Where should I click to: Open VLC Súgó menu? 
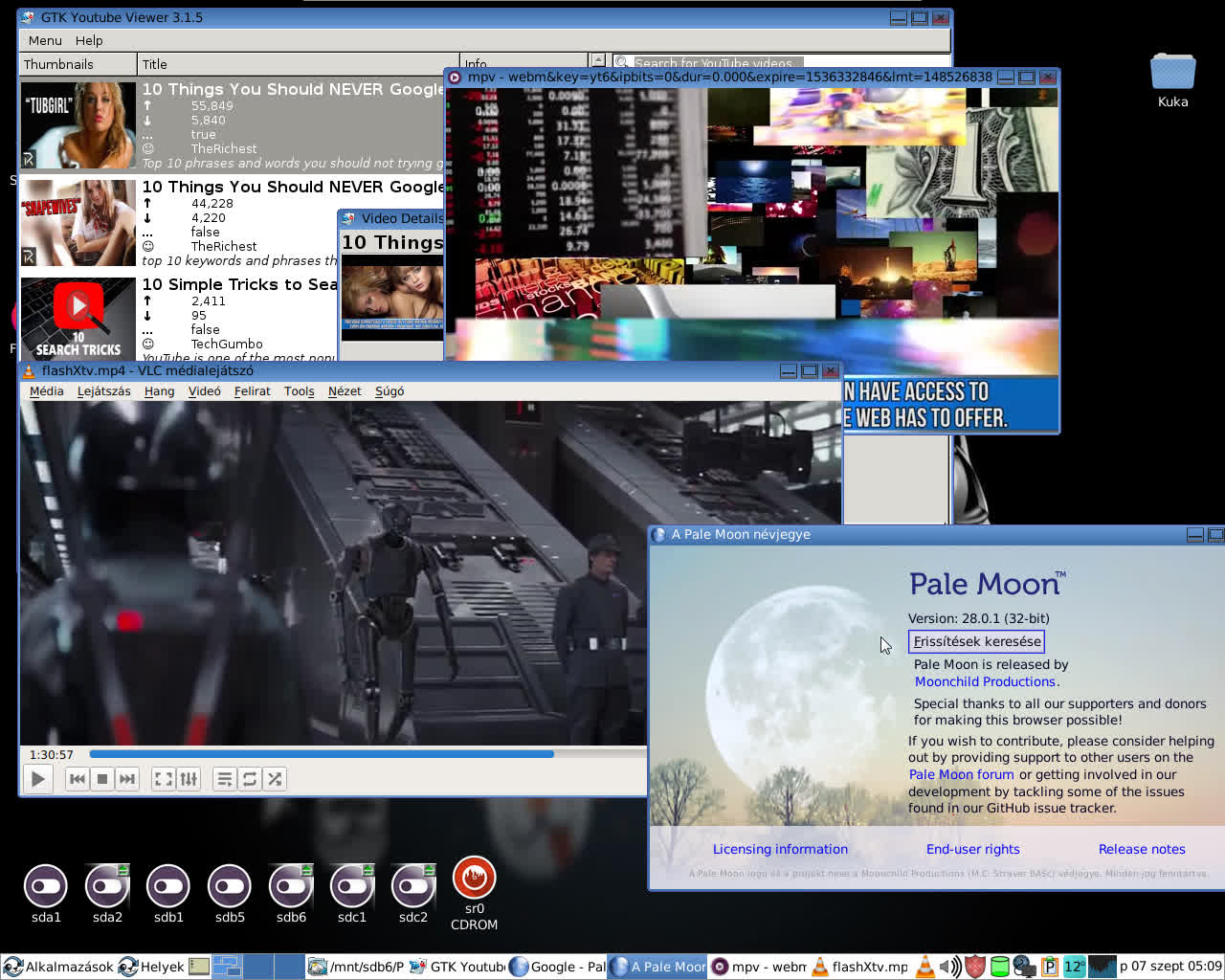point(389,390)
